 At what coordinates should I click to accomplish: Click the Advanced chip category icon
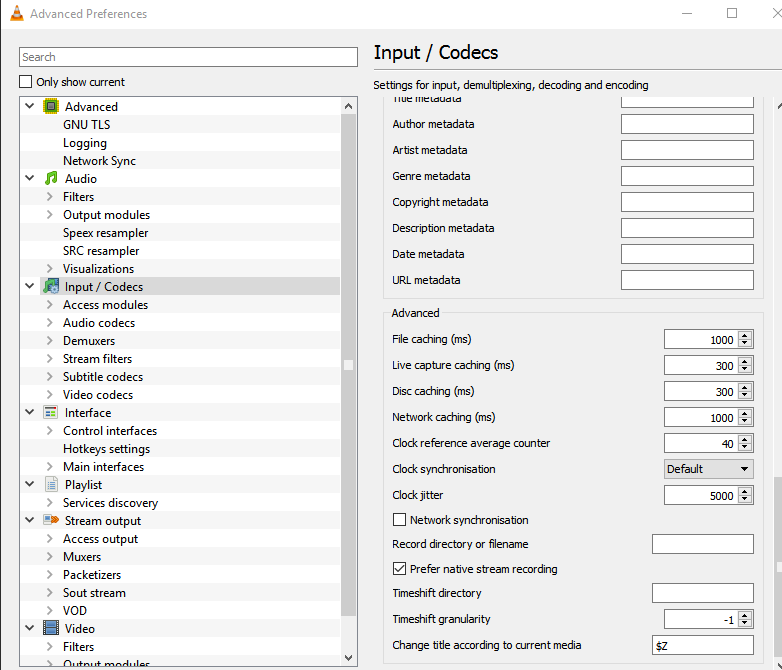tap(51, 107)
